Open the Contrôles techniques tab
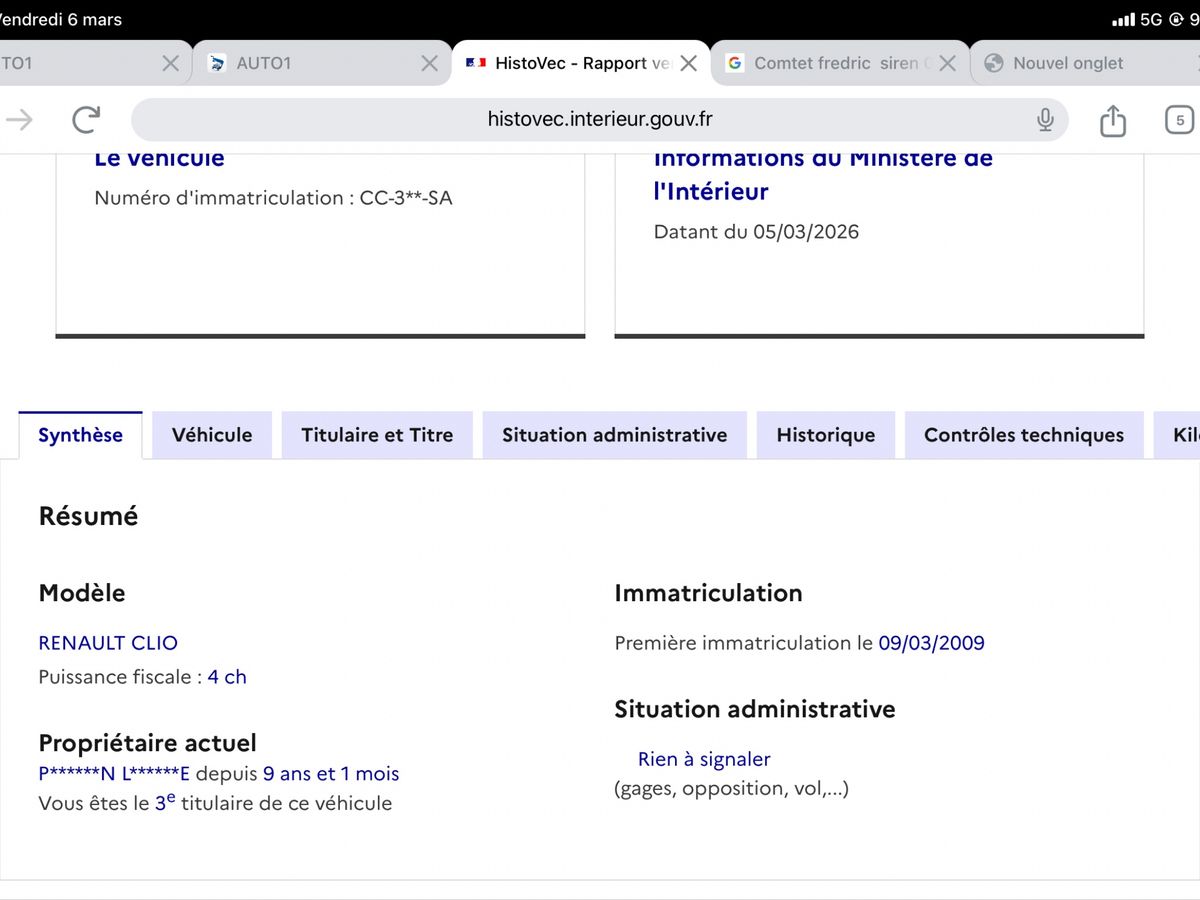This screenshot has height=900, width=1200. click(x=1023, y=435)
